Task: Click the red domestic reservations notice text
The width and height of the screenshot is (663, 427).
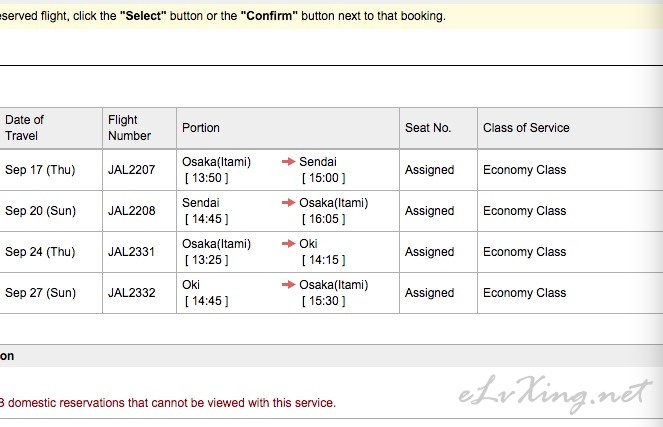Action: coord(170,403)
